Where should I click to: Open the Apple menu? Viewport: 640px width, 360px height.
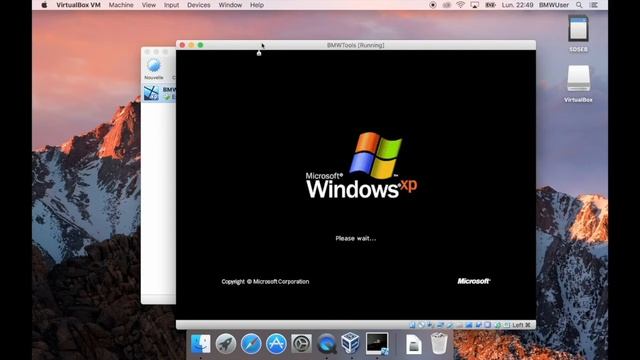(44, 5)
